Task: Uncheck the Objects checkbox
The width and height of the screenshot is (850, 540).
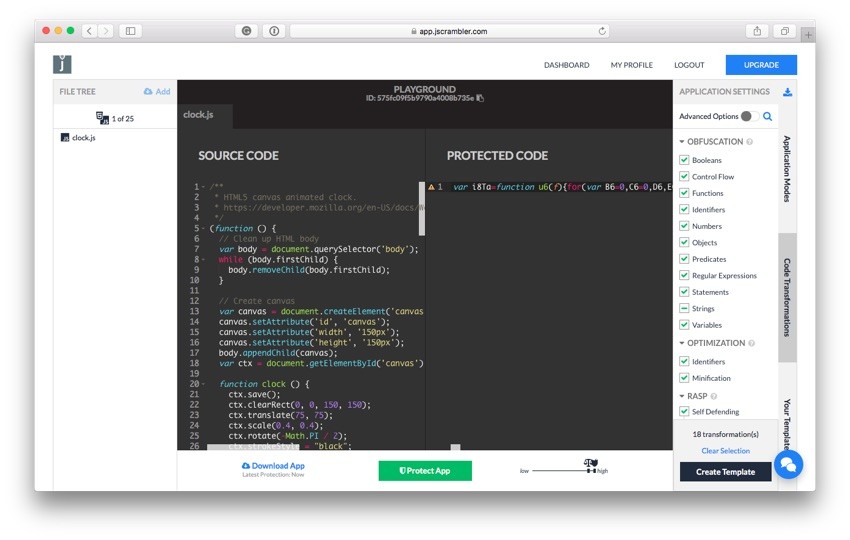Action: (684, 242)
